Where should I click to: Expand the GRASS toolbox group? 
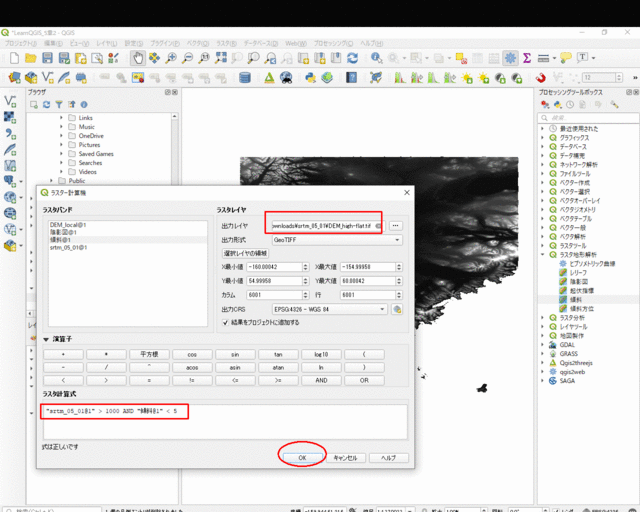543,354
